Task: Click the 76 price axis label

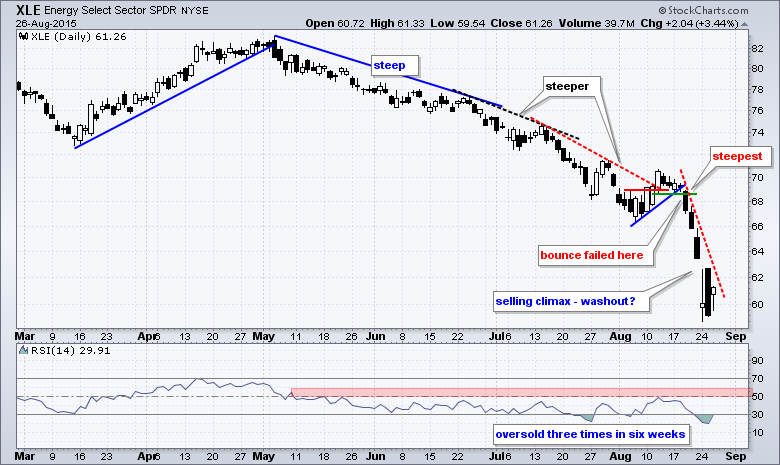Action: tap(757, 110)
